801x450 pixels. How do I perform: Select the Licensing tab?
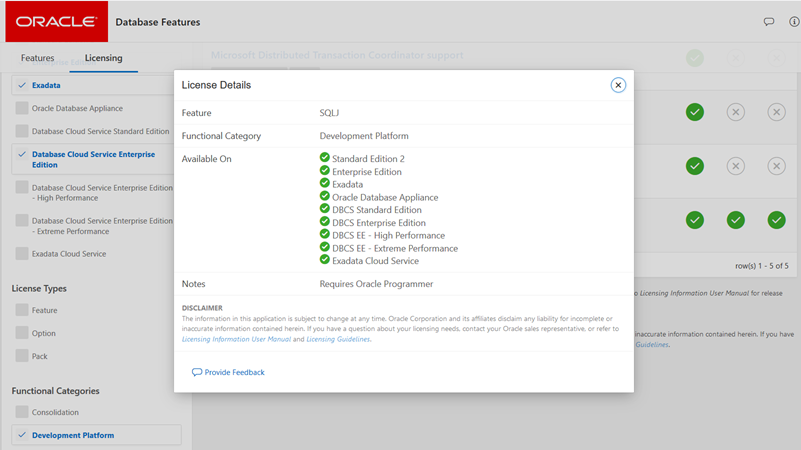(103, 58)
